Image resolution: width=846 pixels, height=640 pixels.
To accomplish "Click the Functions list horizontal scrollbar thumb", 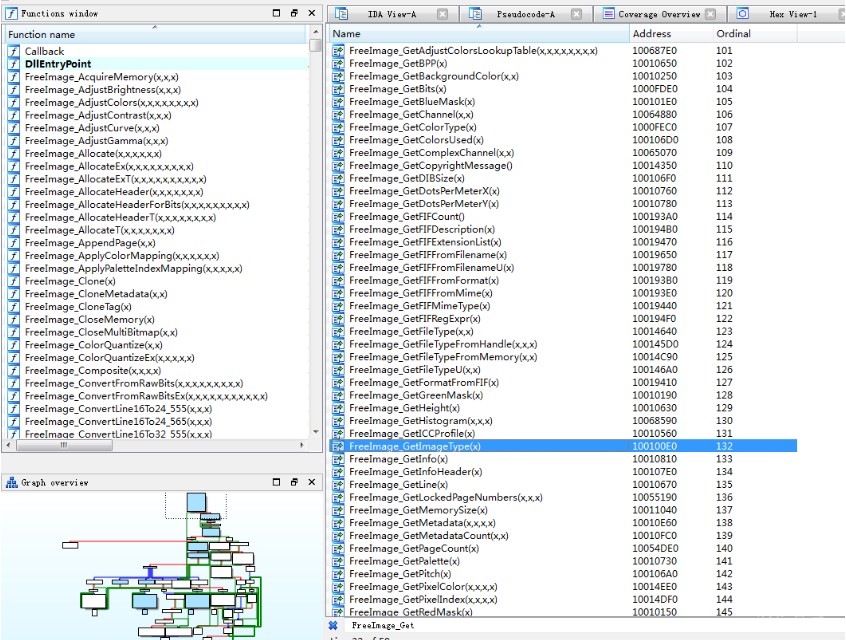I will pos(64,445).
